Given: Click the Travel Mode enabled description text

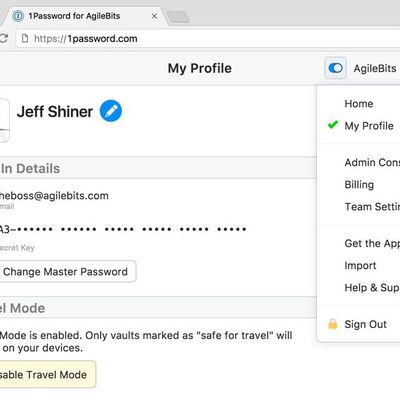Looking at the screenshot, I should click(146, 341).
